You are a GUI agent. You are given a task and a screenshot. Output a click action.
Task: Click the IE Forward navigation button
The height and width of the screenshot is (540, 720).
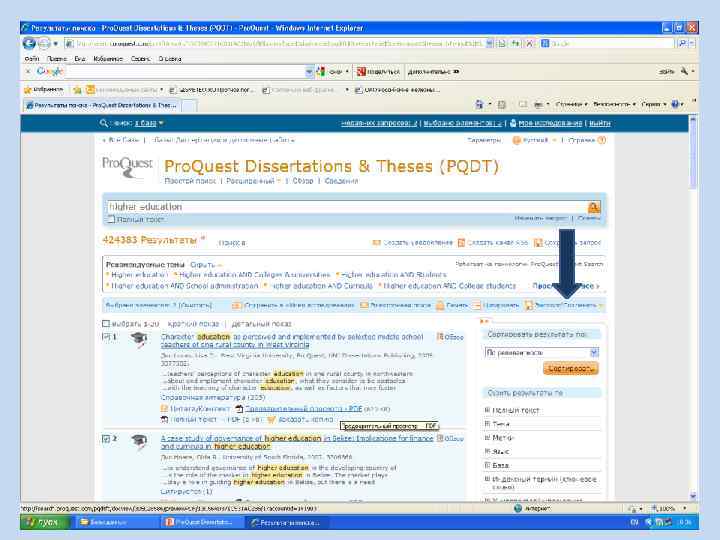[x=44, y=44]
